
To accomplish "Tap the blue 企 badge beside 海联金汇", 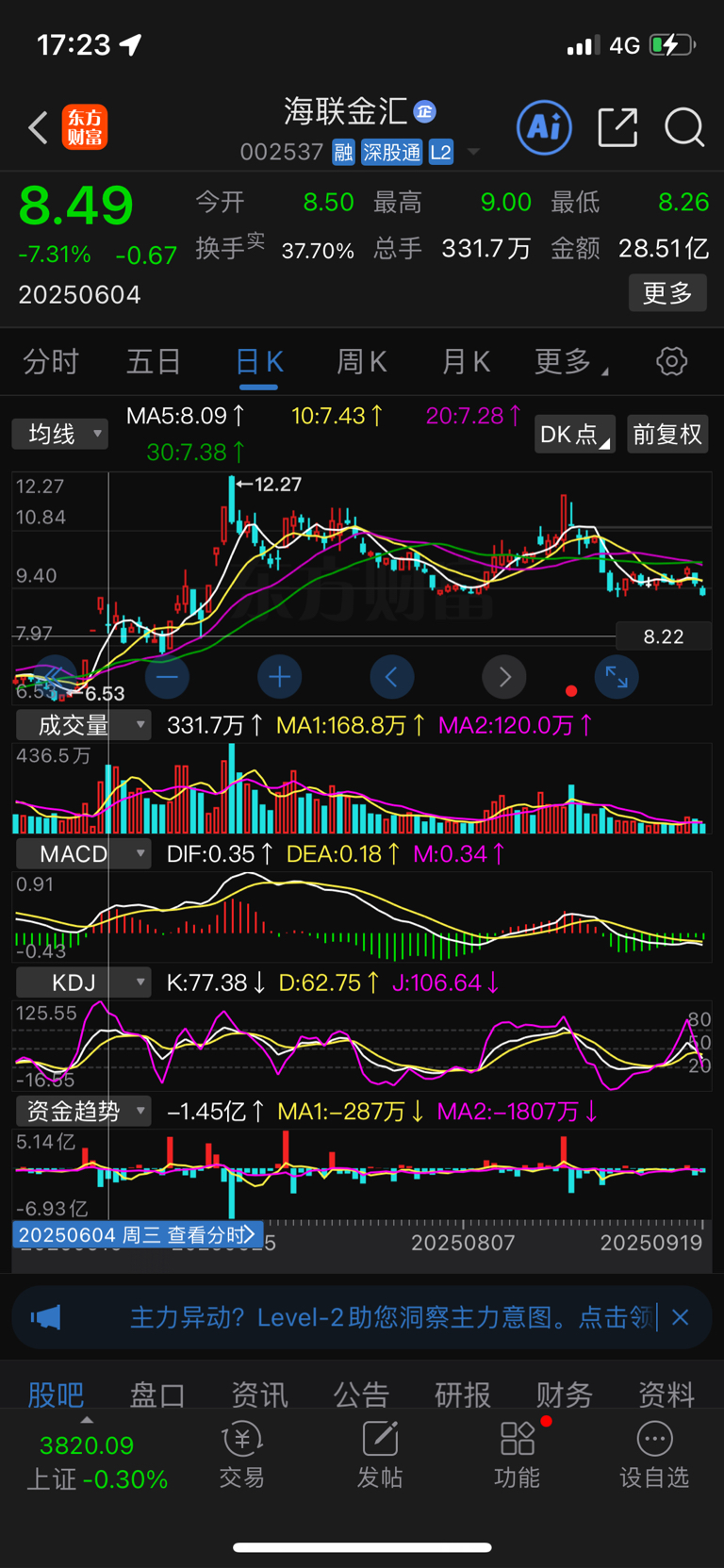I will coord(425,111).
